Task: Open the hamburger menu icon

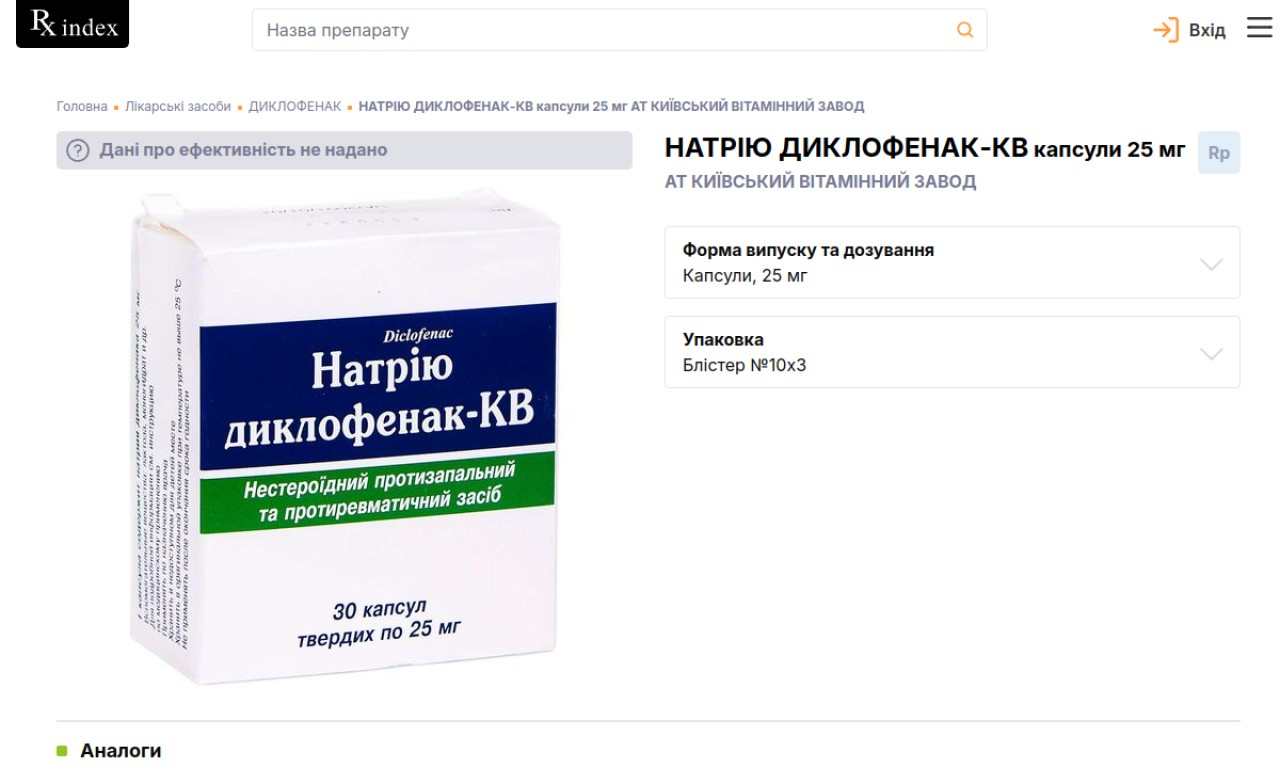Action: tap(1259, 28)
